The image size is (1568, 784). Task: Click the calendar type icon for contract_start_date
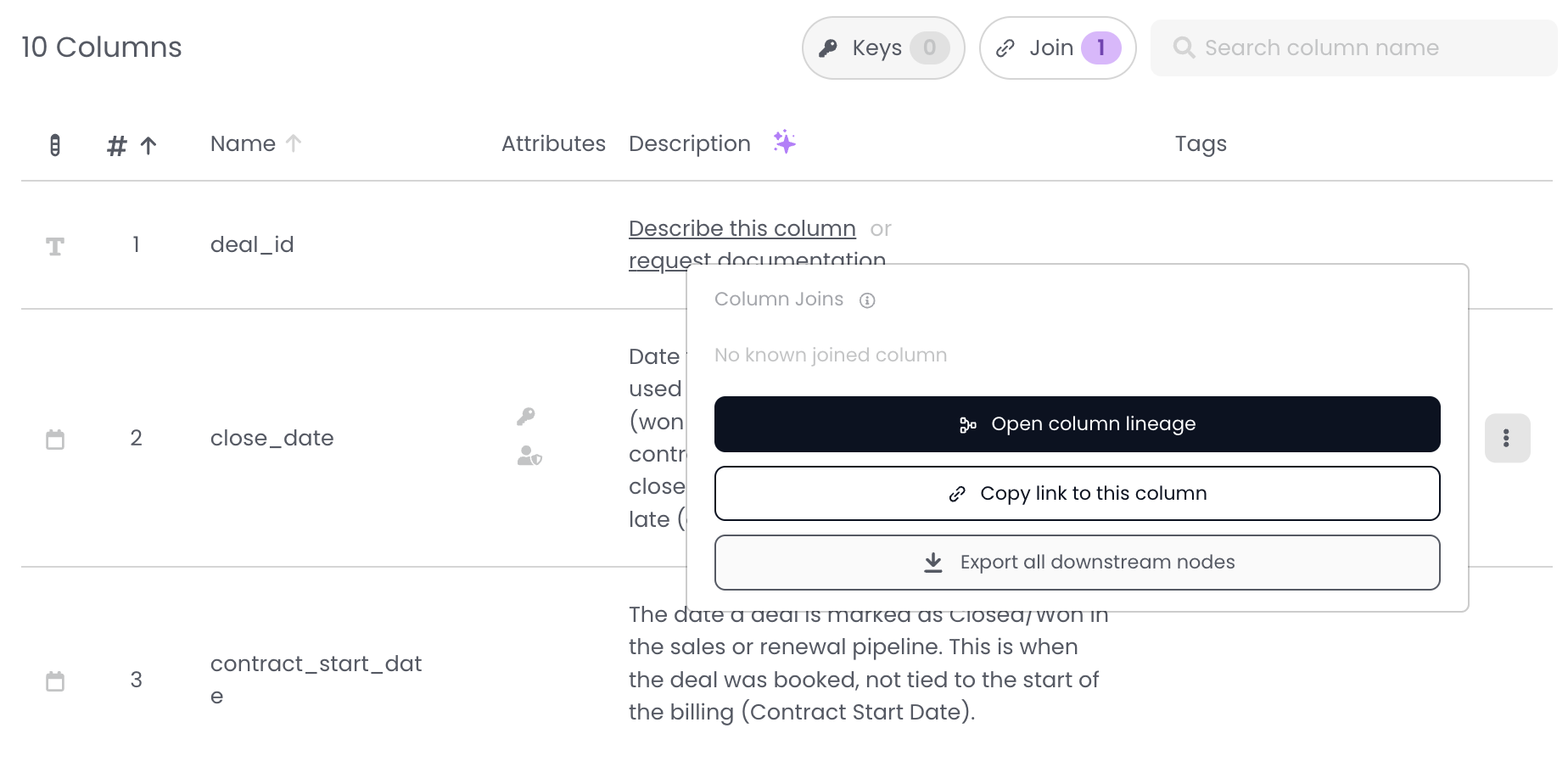pyautogui.click(x=55, y=681)
